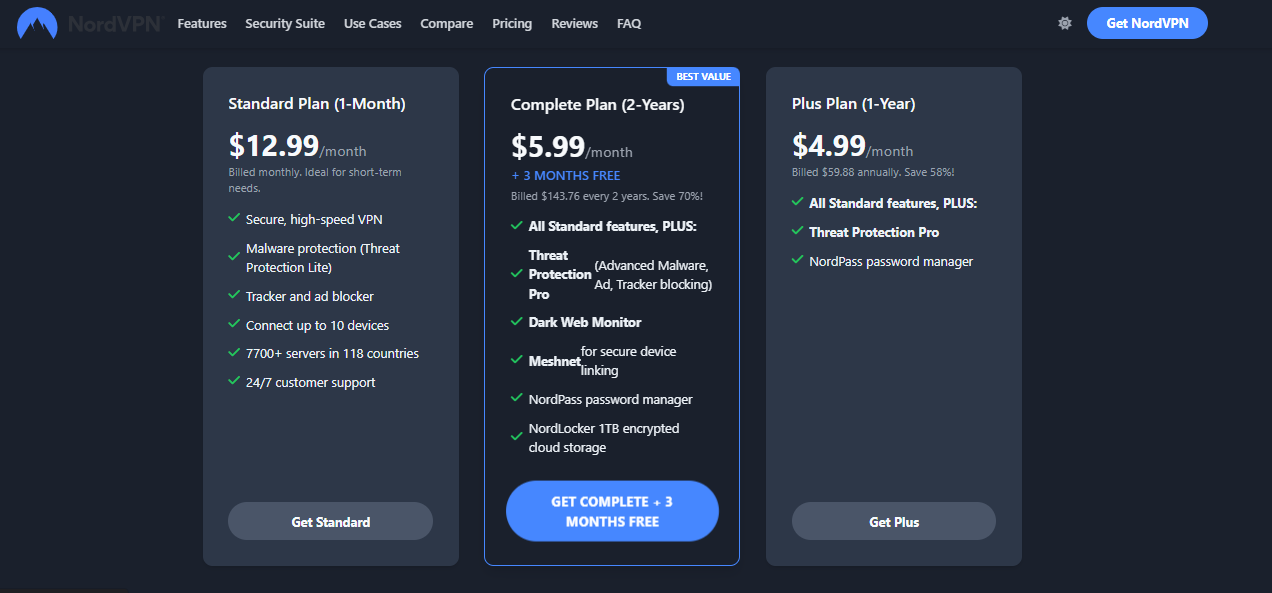Screen dimensions: 1272x593
Task: Click the "+ 3 MONTHS FREE" text
Action: (566, 176)
